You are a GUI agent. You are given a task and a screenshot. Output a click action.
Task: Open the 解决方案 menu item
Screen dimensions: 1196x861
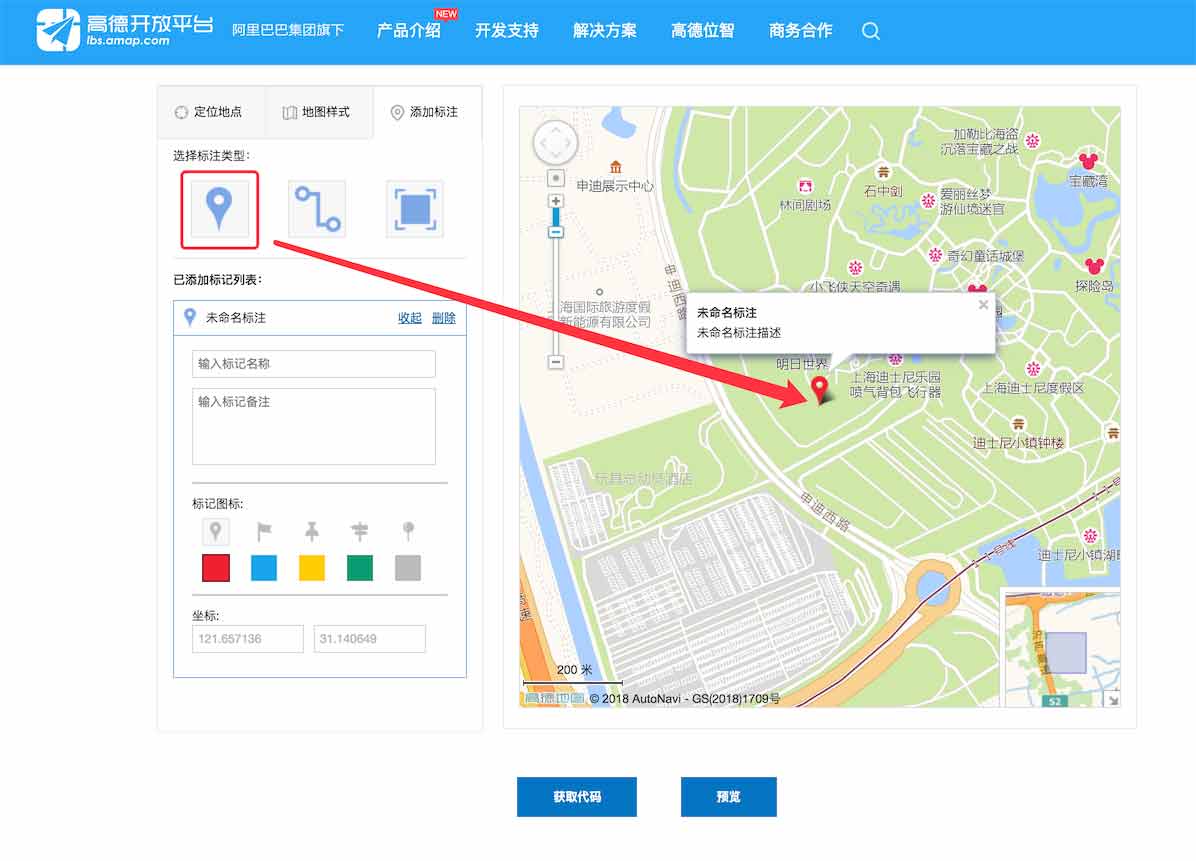pos(604,31)
